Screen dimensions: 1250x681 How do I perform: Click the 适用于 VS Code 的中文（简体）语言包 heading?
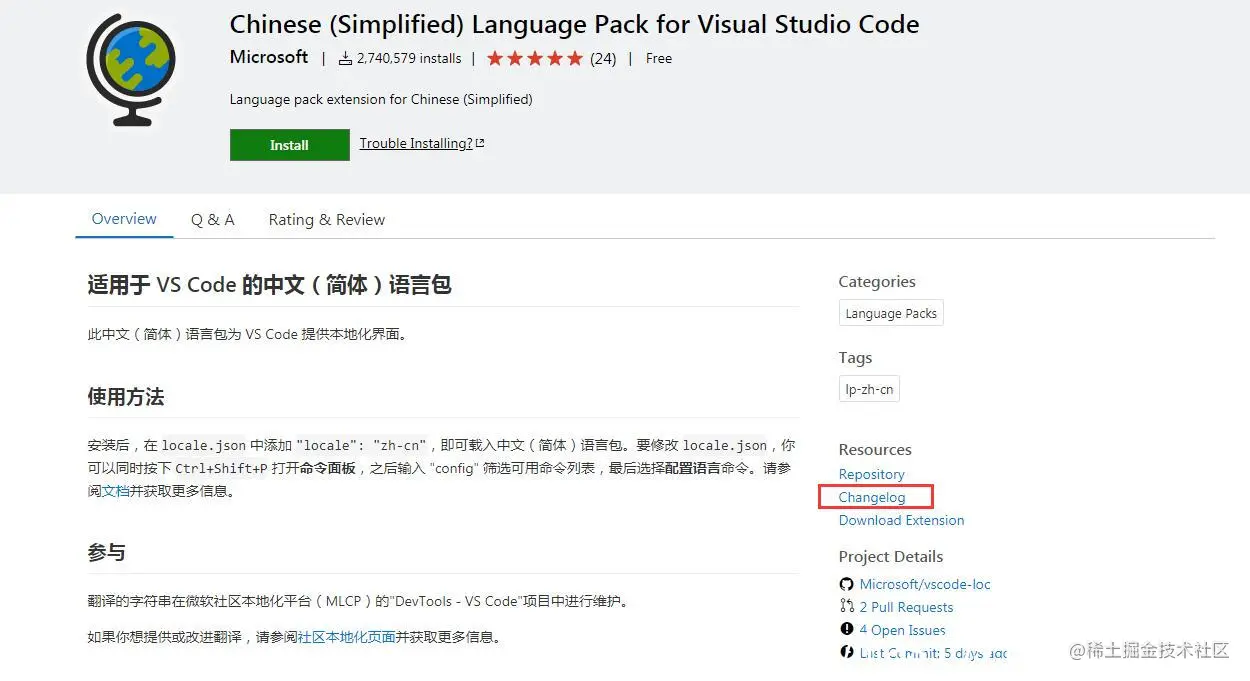pyautogui.click(x=270, y=285)
